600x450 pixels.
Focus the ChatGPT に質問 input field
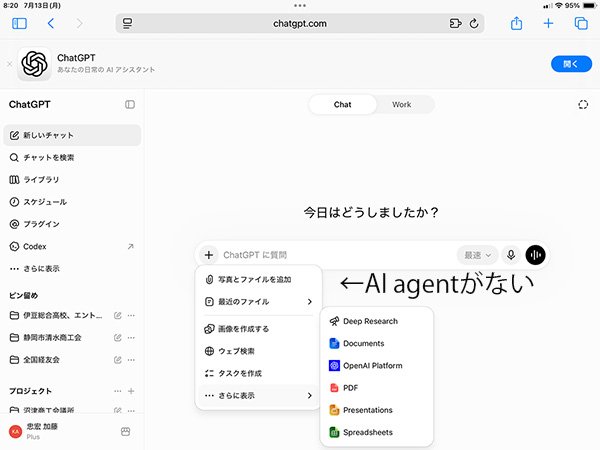[x=337, y=255]
